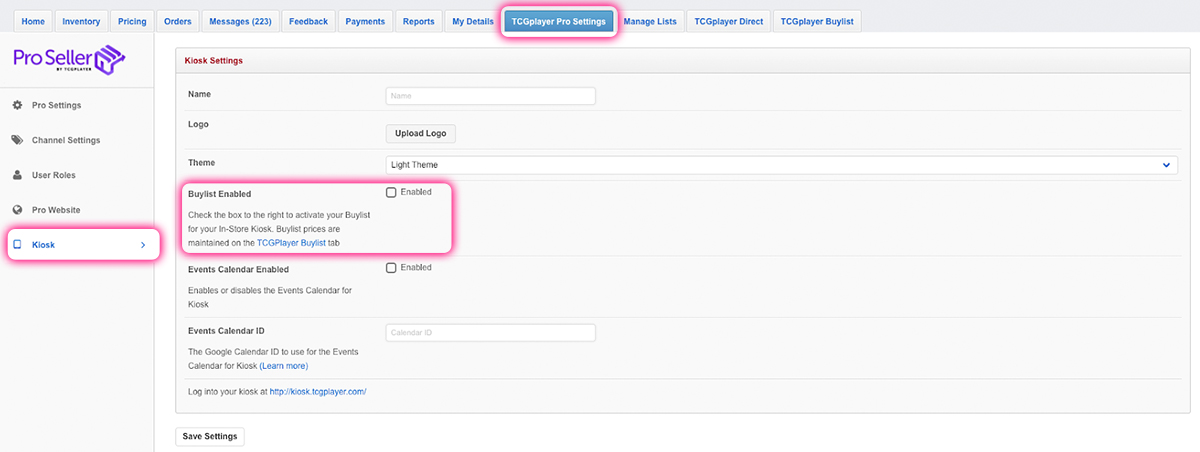The width and height of the screenshot is (1200, 452).
Task: Click the Buylist Enabled label
Action: (220, 194)
